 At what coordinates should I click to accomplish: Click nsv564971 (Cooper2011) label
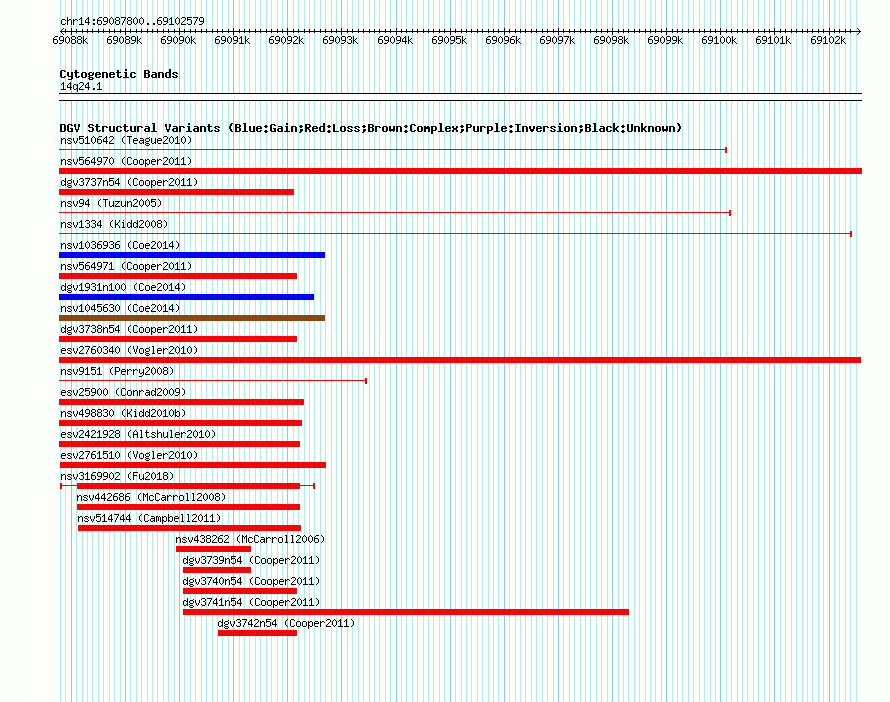pos(126,266)
